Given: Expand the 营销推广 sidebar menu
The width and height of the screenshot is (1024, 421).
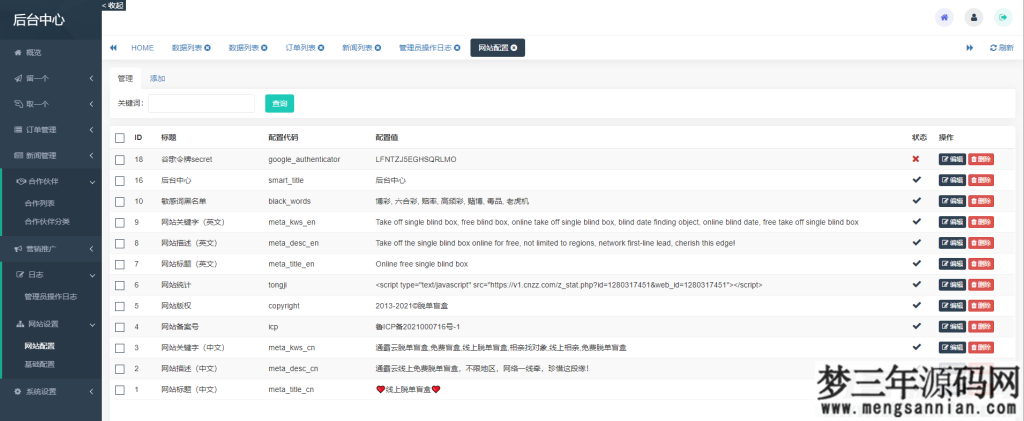Looking at the screenshot, I should [51, 248].
